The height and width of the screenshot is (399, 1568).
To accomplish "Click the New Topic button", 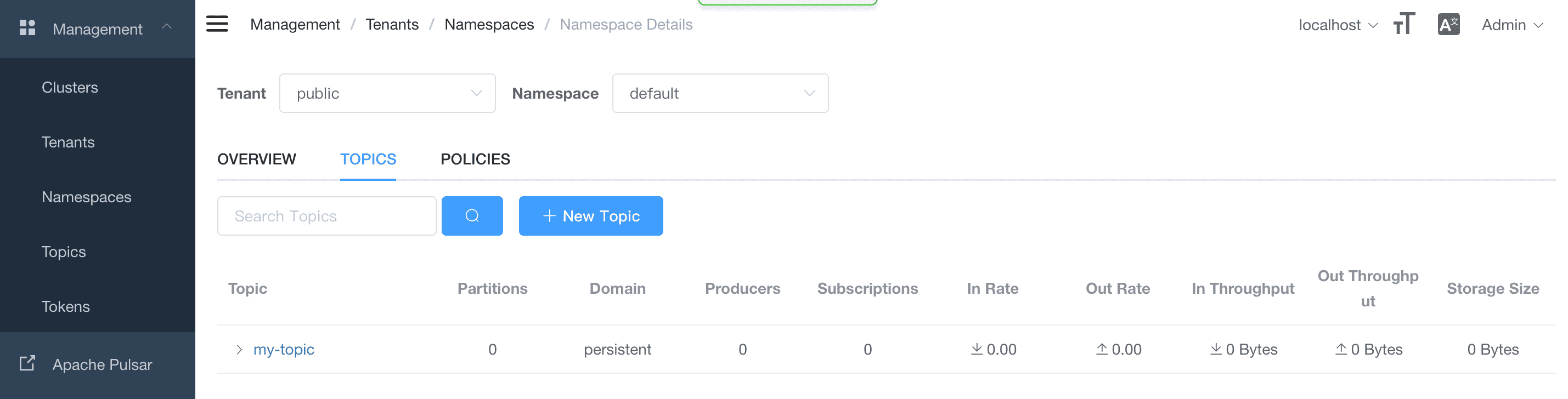I will [590, 216].
